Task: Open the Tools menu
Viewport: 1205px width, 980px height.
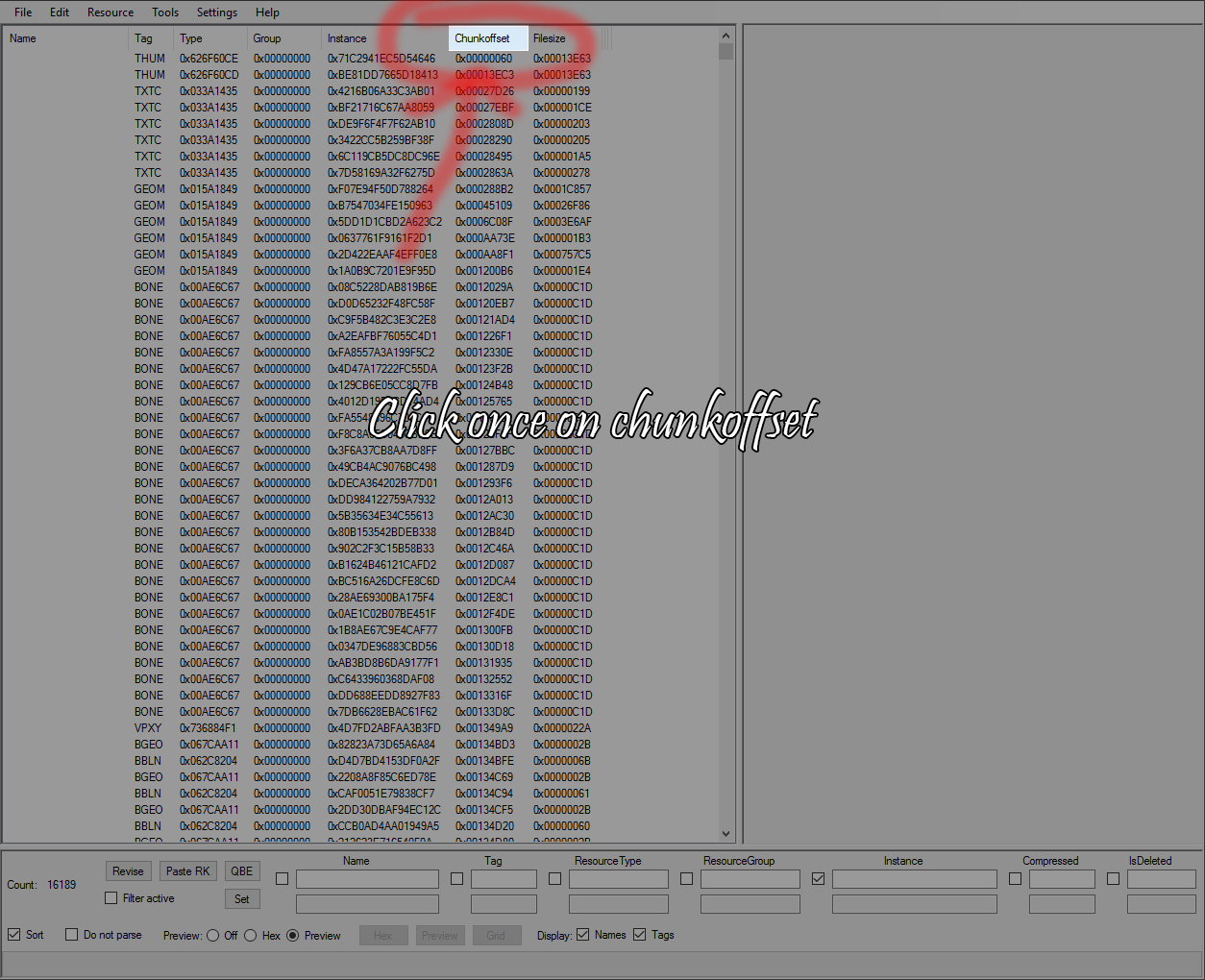Action: tap(165, 12)
